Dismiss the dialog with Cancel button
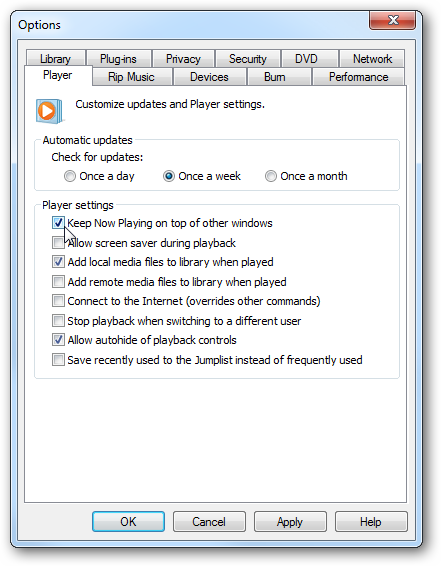Screen dimensions: 441x566 [x=209, y=522]
